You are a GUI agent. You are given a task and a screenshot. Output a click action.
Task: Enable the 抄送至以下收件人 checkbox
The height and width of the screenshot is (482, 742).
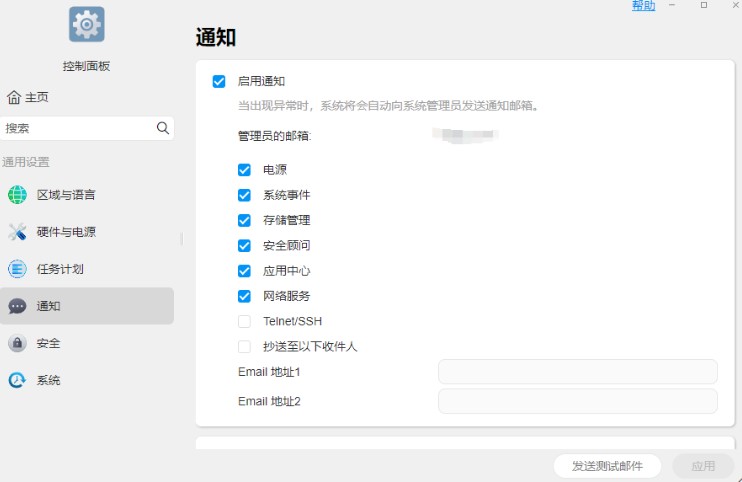pyautogui.click(x=244, y=347)
